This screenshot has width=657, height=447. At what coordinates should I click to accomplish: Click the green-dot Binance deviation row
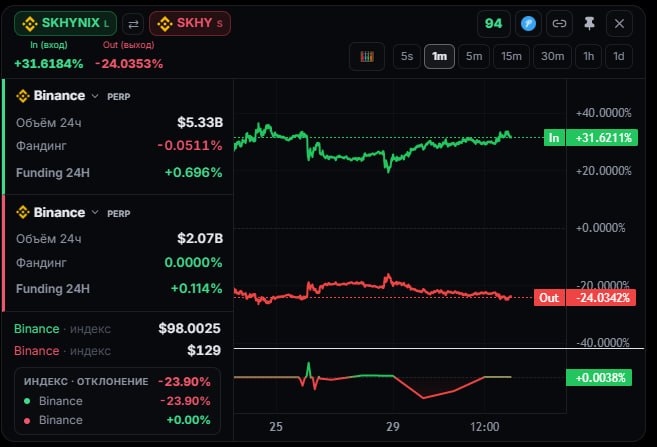pyautogui.click(x=117, y=401)
